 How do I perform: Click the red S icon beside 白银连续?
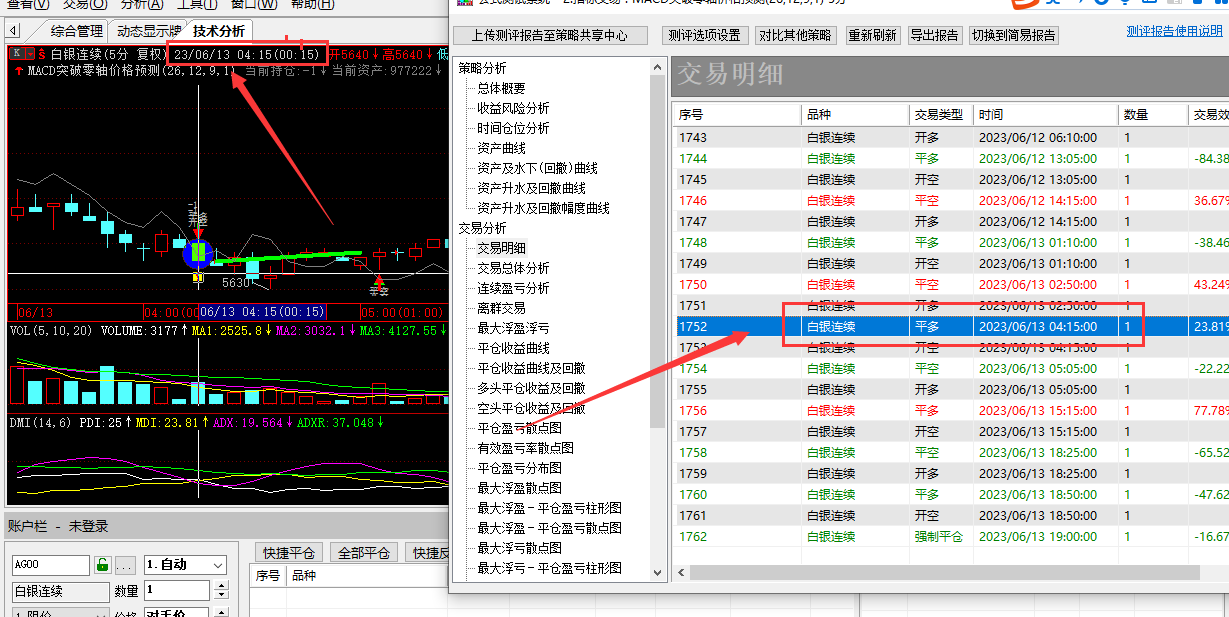coord(42,54)
